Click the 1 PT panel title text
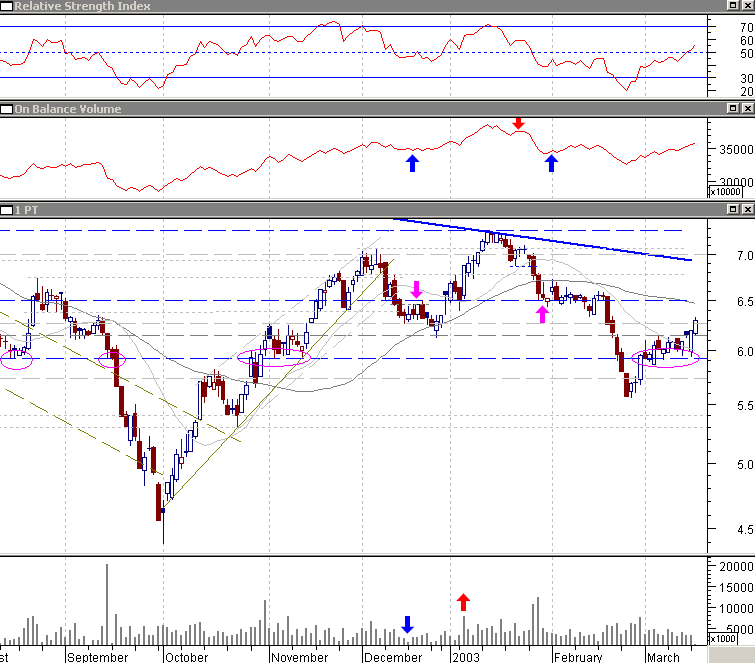Viewport: 755px width, 663px height. click(26, 210)
